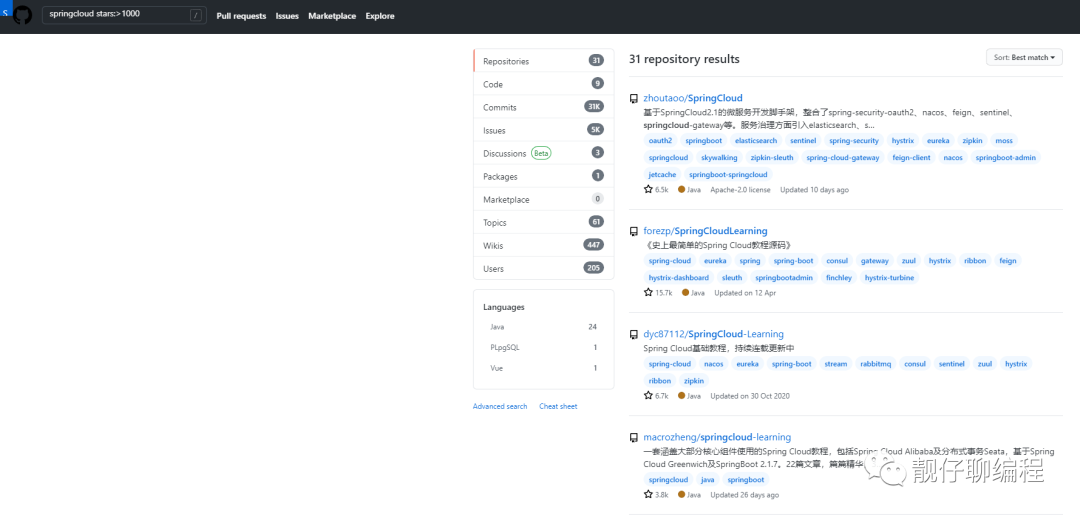
Task: Click the star icon showing 6.5k stars
Action: [648, 189]
